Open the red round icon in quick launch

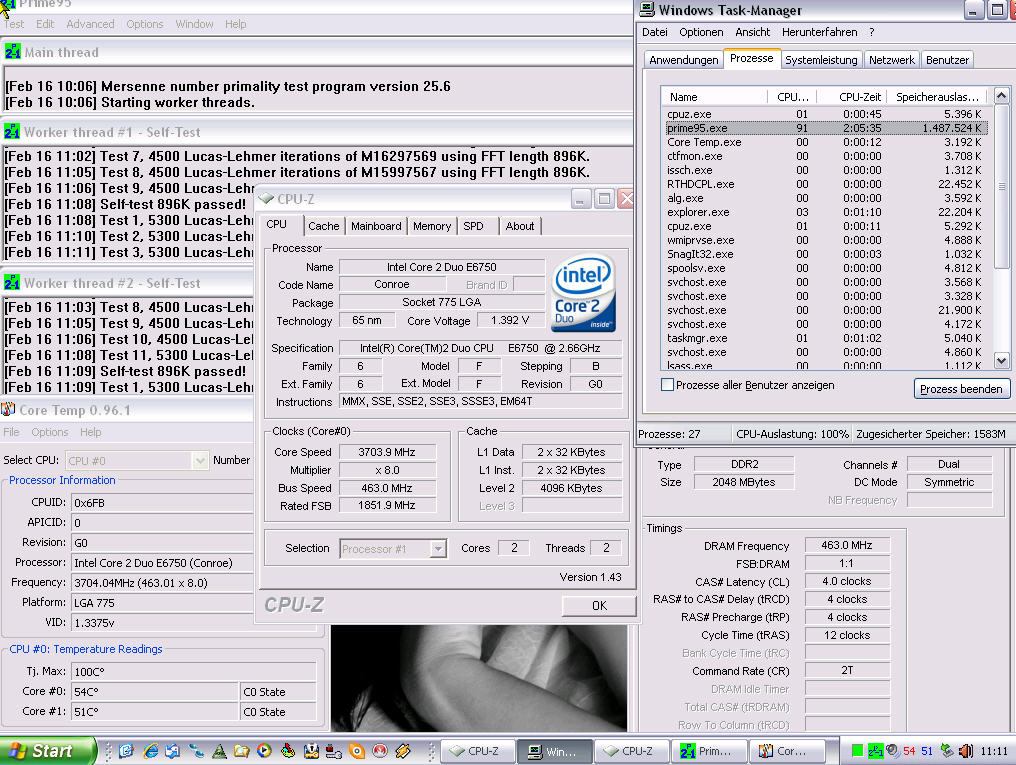click(x=380, y=751)
